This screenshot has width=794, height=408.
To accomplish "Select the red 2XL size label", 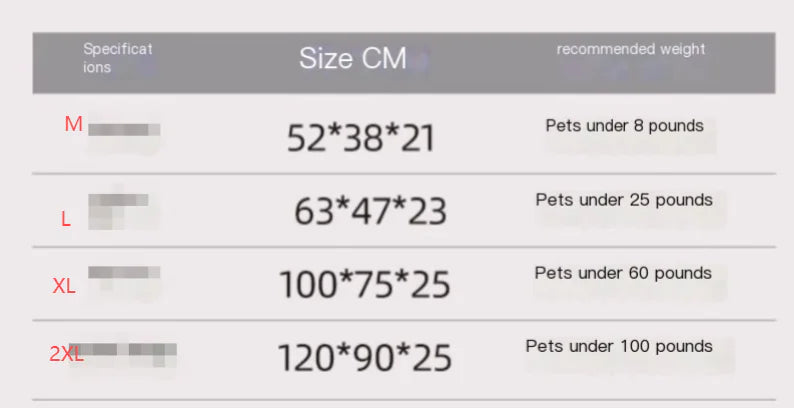I will [66, 353].
